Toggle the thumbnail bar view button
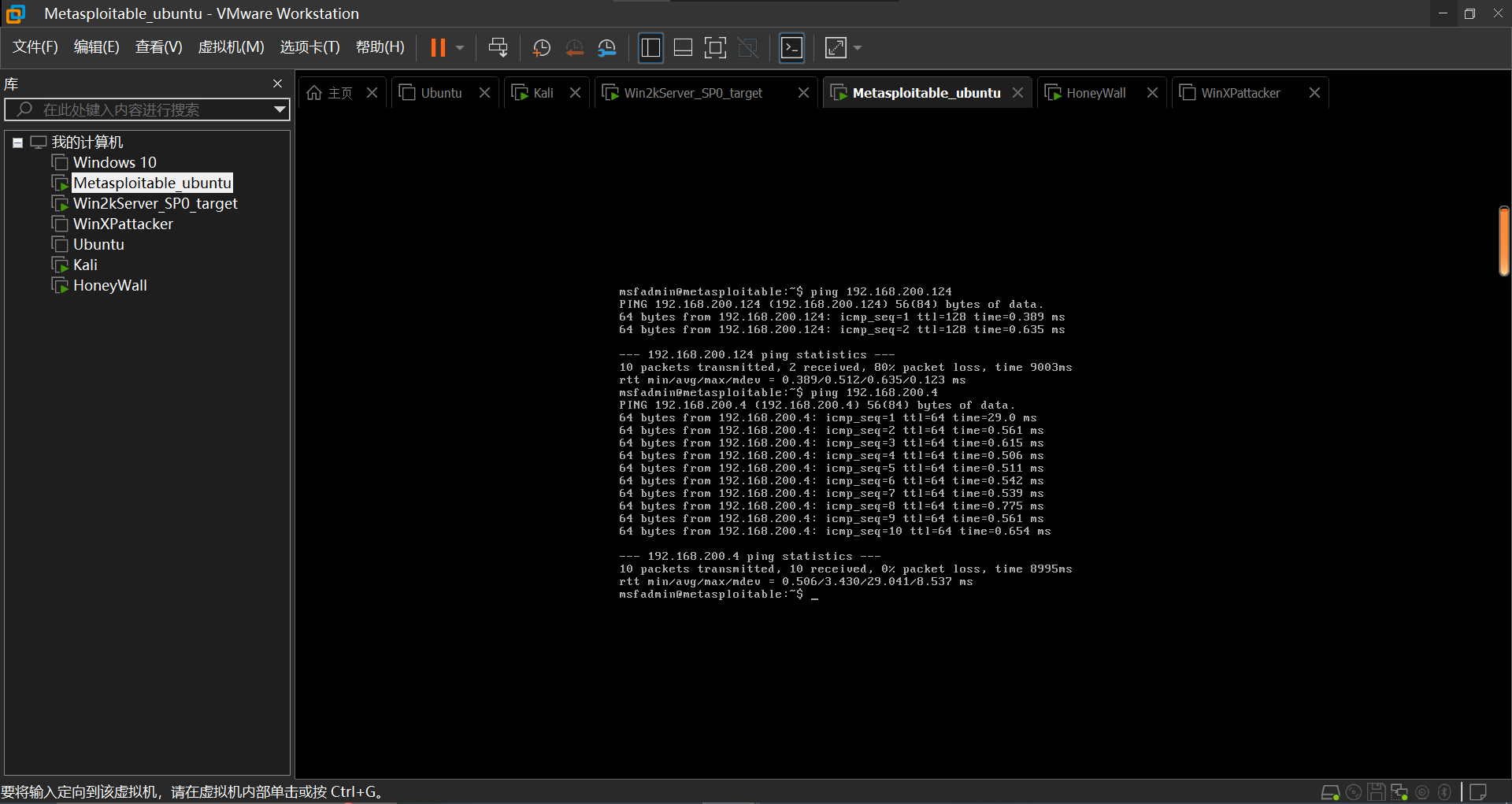This screenshot has height=804, width=1512. (684, 48)
